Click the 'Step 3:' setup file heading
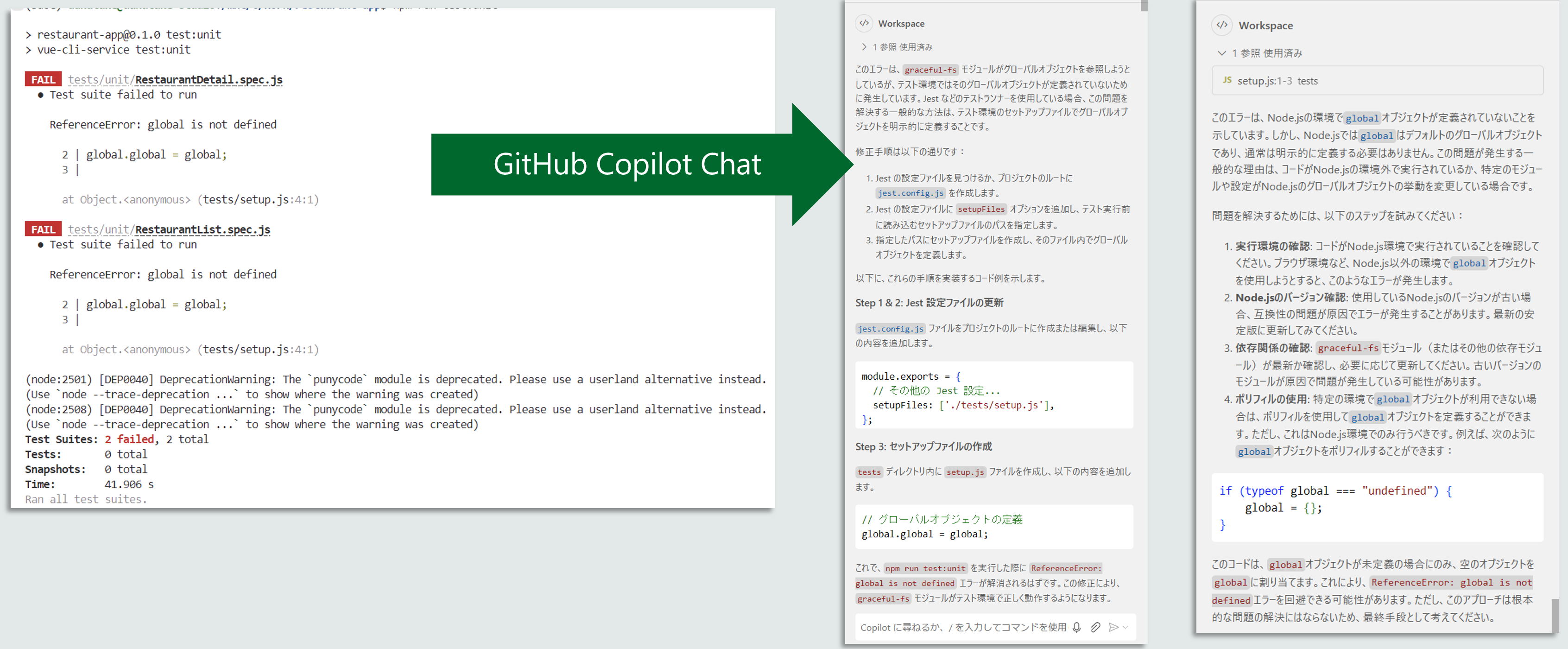The image size is (1568, 649). point(923,446)
